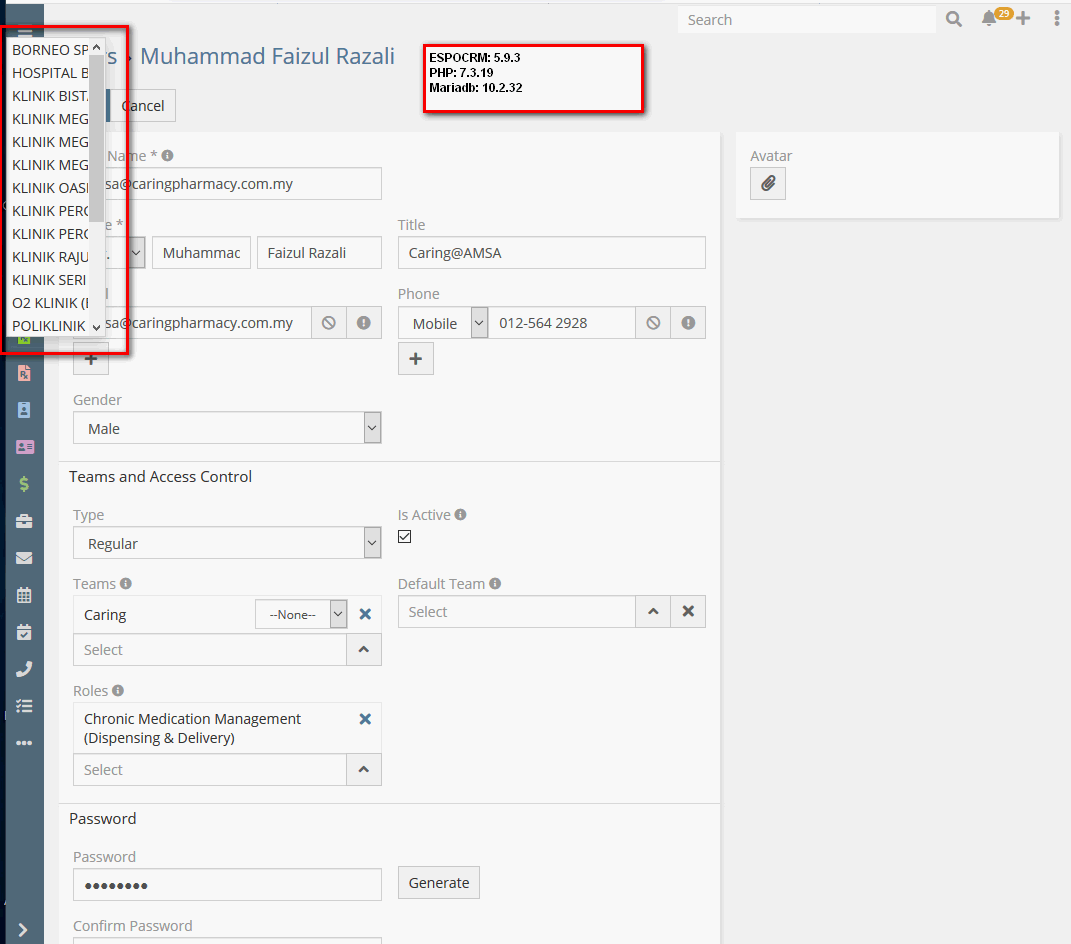The height and width of the screenshot is (944, 1071).
Task: Open the three-dot menu in top bar
Action: [1057, 19]
